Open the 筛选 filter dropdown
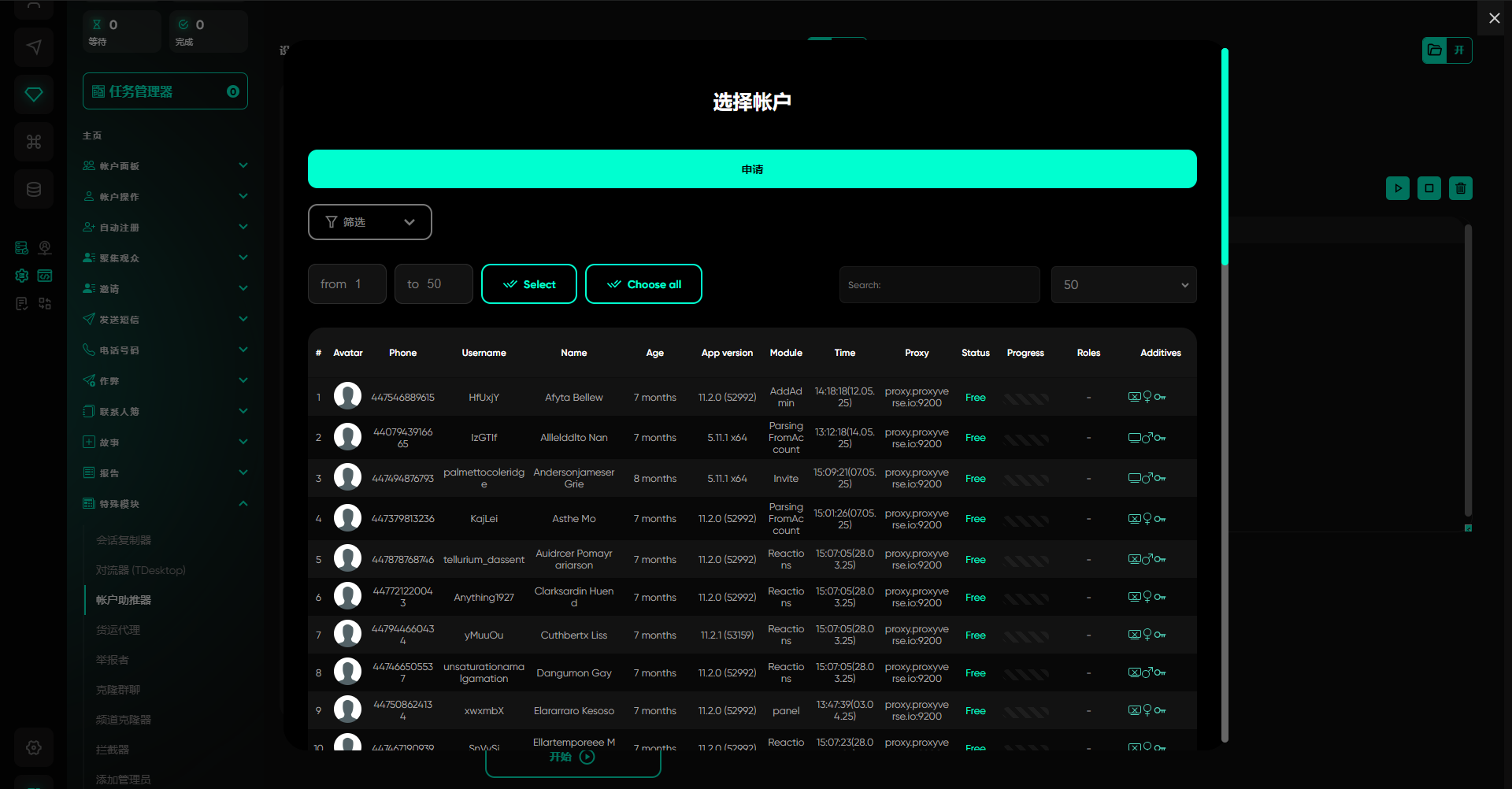Viewport: 1512px width, 789px height. 369,222
